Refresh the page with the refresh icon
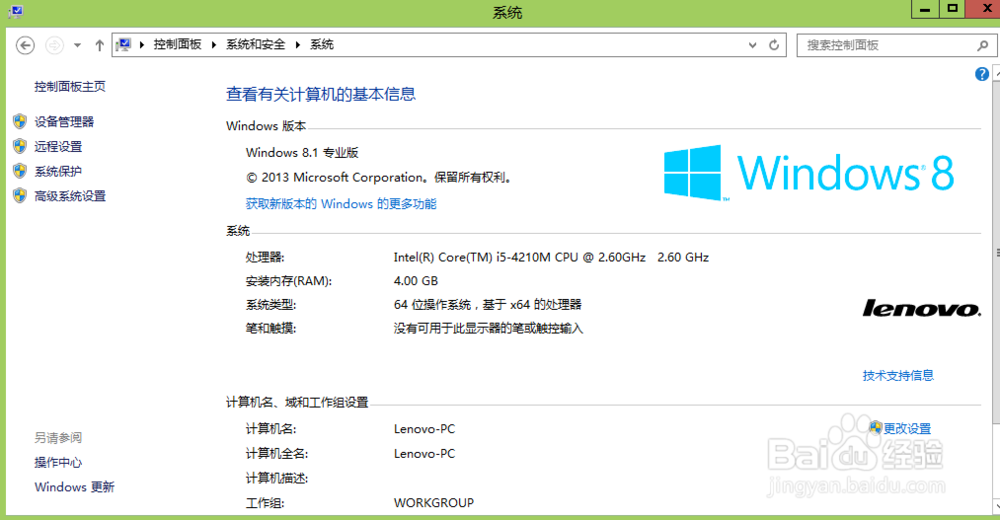The width and height of the screenshot is (1000, 520). pos(774,45)
